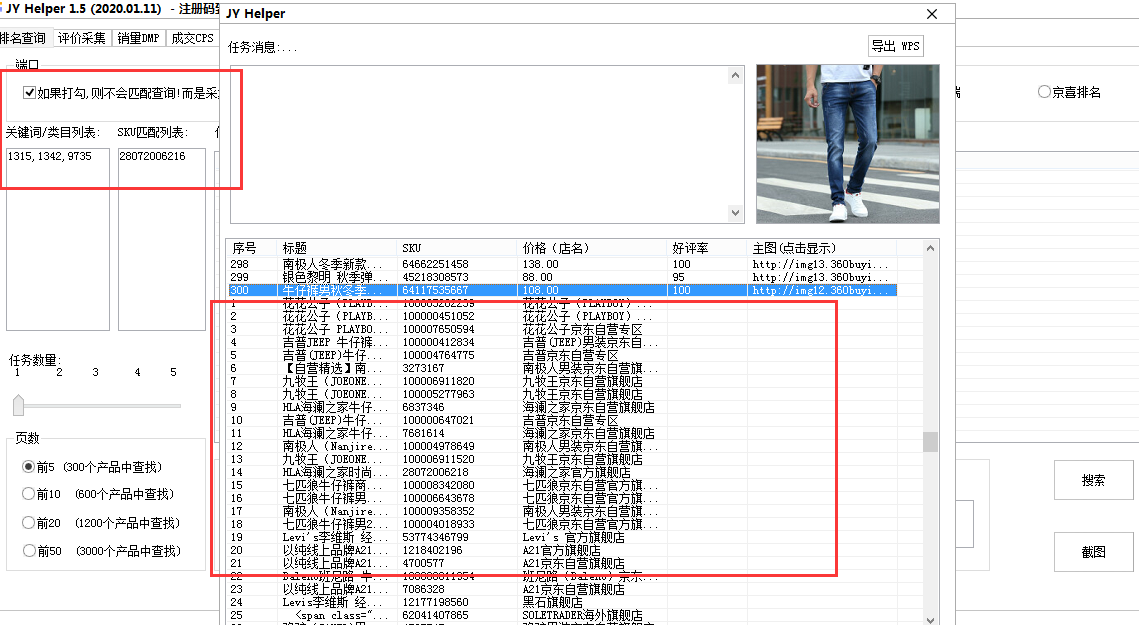Open the 成交CPS tab
The image size is (1139, 625).
[192, 38]
